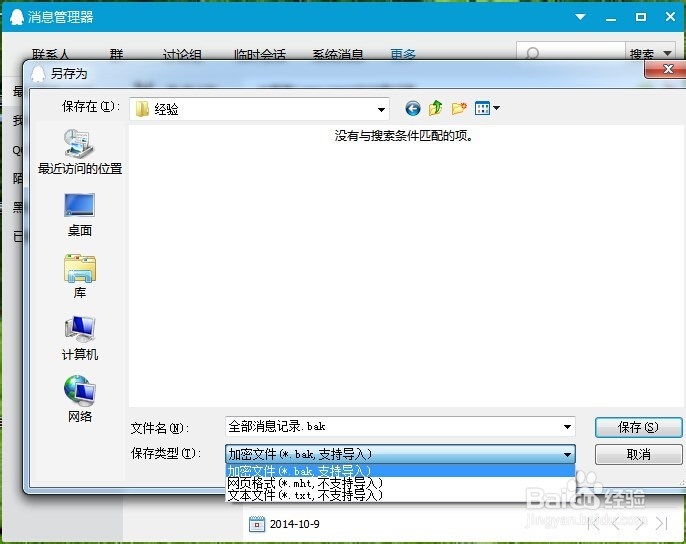Maximize the 消息管理器 window
Viewport: 686px width, 544px height.
(x=641, y=17)
